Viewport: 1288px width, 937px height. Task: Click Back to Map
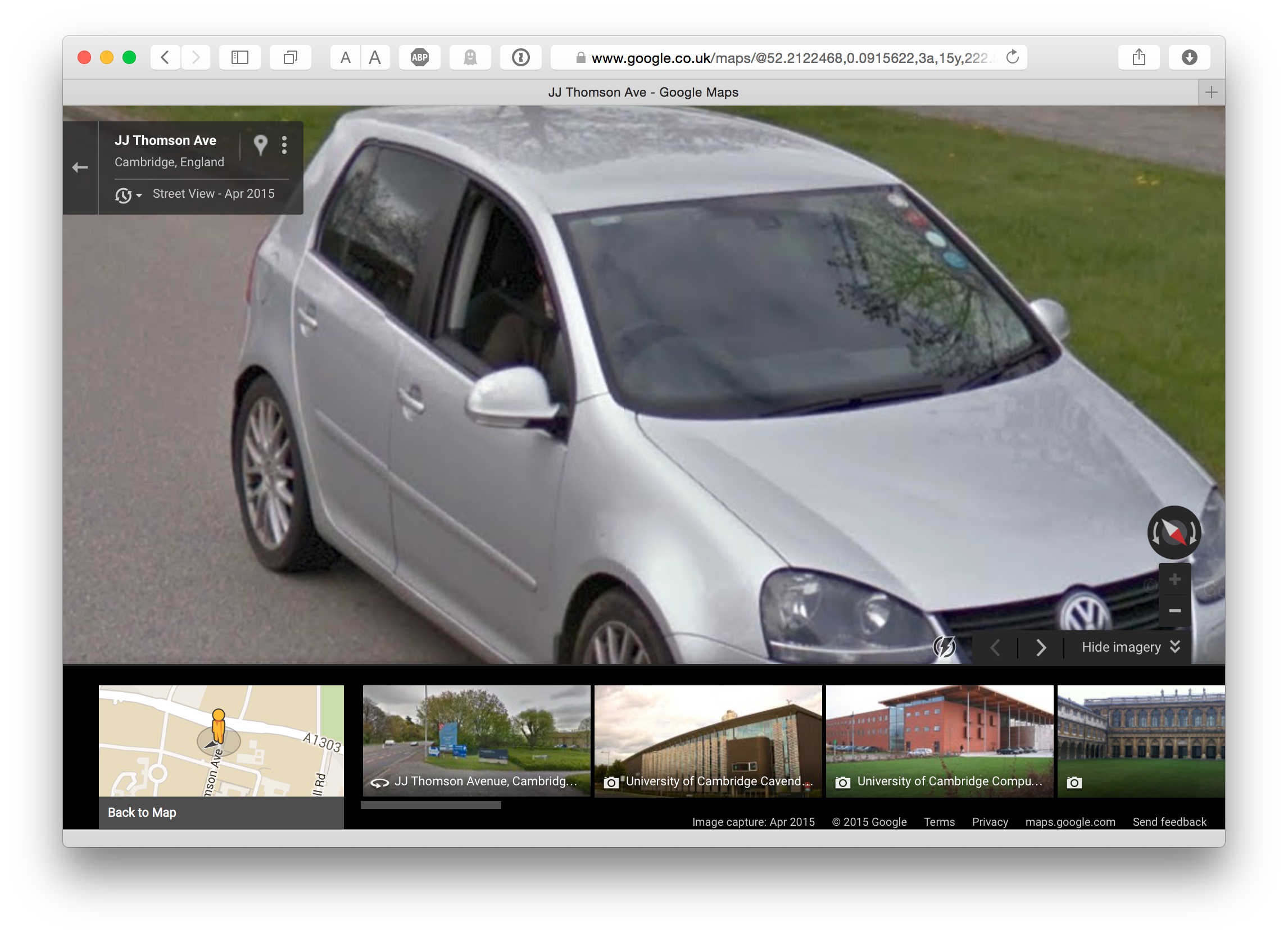point(142,812)
